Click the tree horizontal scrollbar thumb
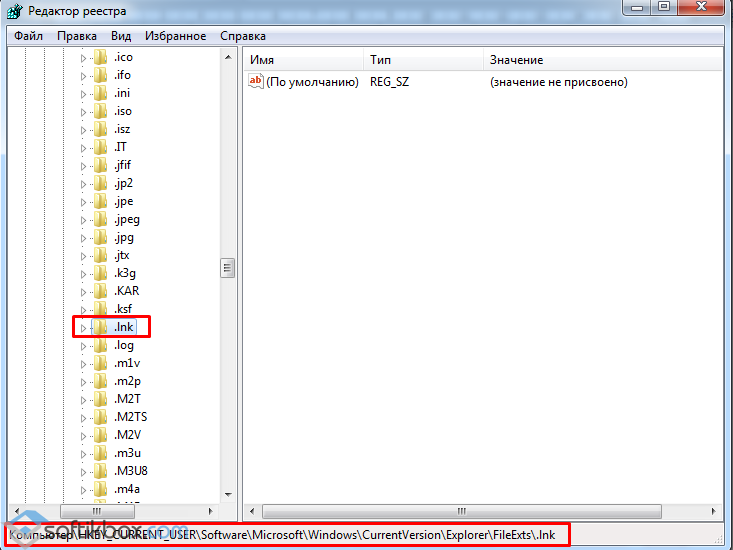733x550 pixels. click(x=97, y=511)
